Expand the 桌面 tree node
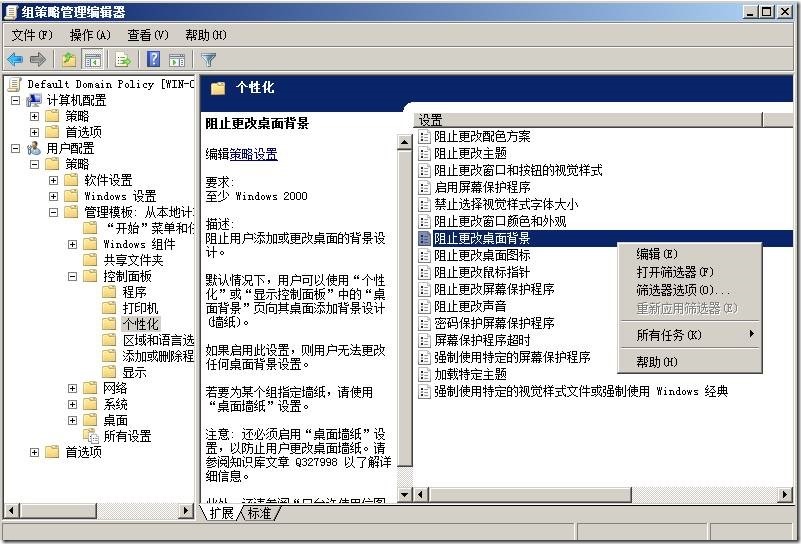The image size is (801, 544). coord(73,420)
